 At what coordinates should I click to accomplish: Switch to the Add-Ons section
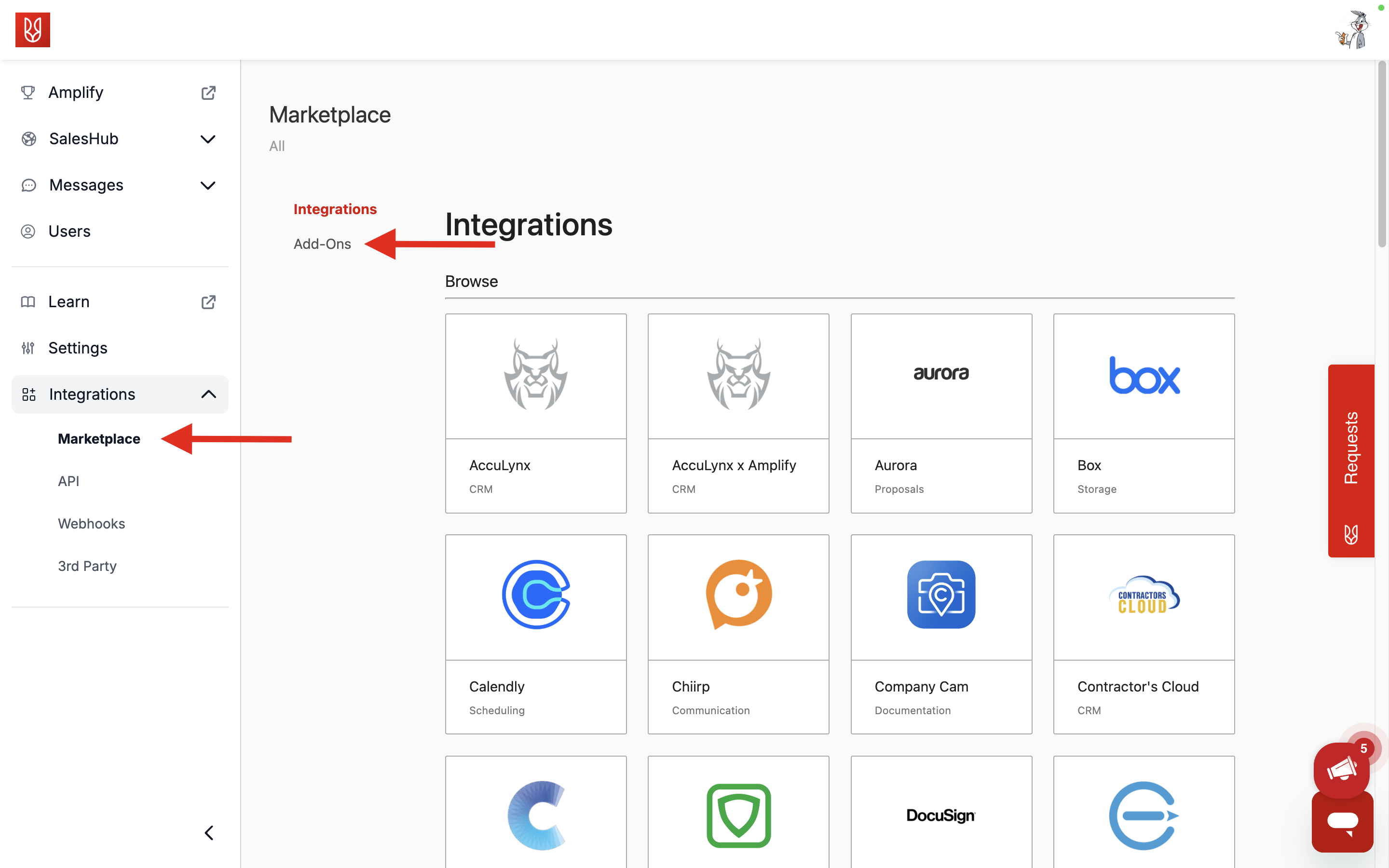(x=322, y=244)
